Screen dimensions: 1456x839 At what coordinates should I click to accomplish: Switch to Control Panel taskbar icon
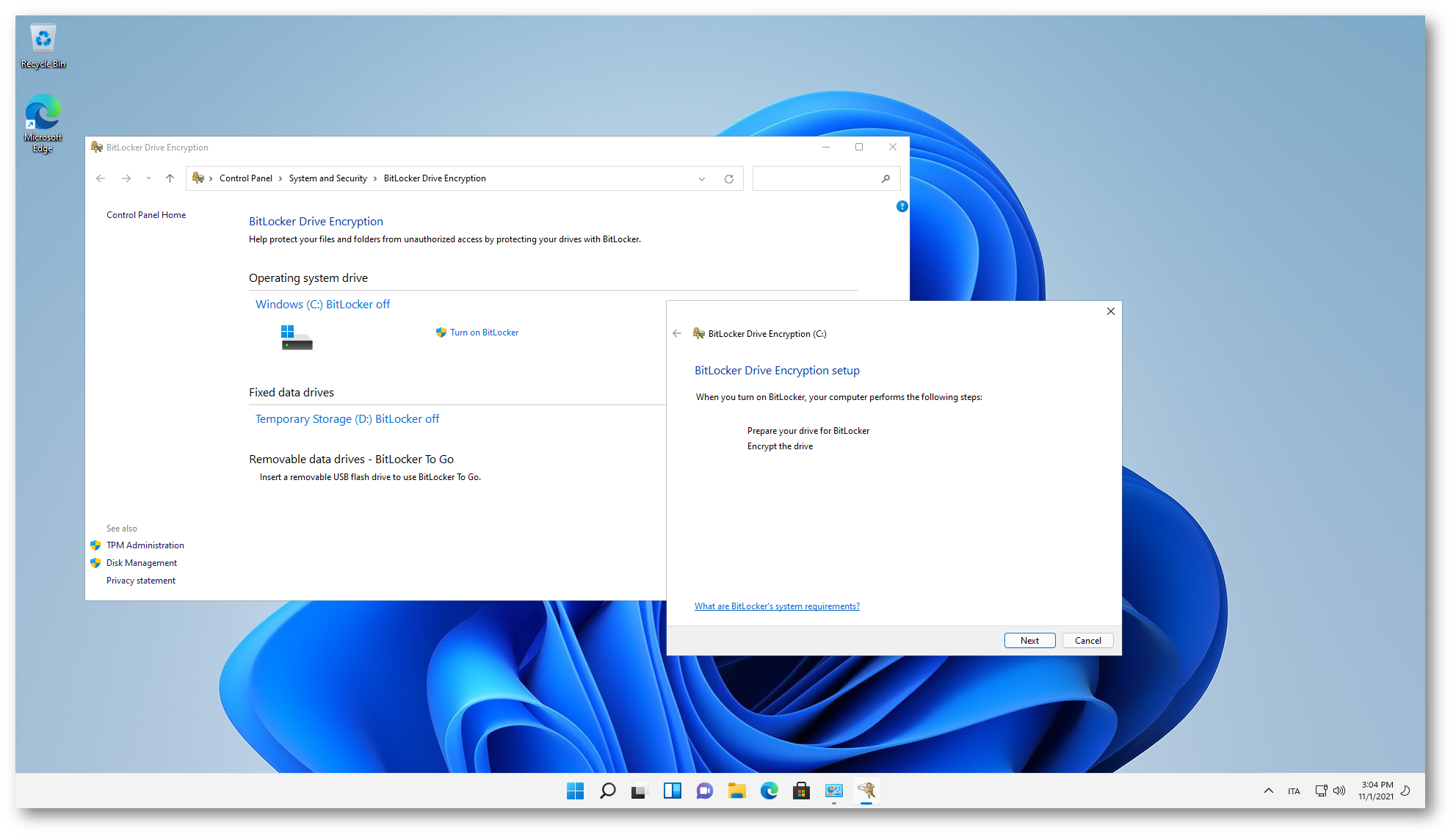(833, 791)
